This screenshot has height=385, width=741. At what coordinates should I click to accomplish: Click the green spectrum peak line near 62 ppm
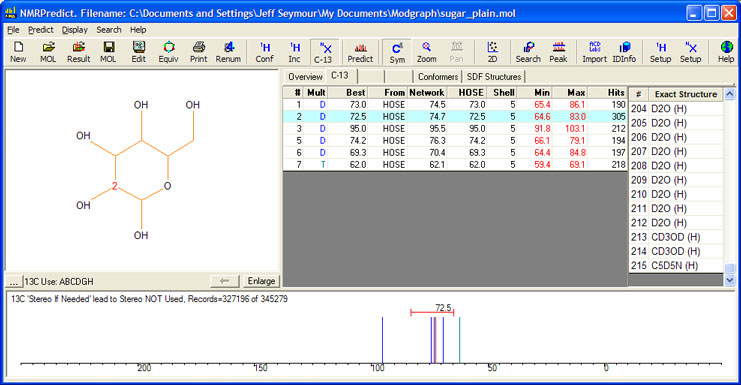459,340
